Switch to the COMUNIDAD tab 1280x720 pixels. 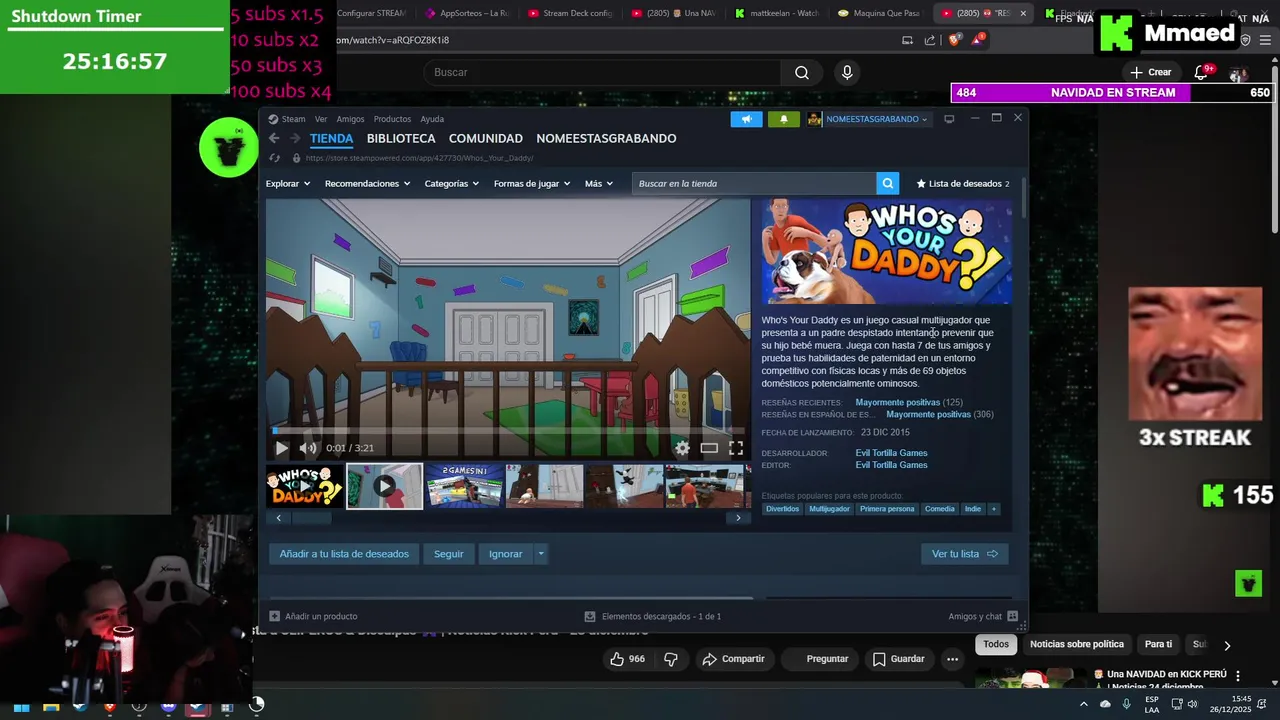(x=485, y=139)
